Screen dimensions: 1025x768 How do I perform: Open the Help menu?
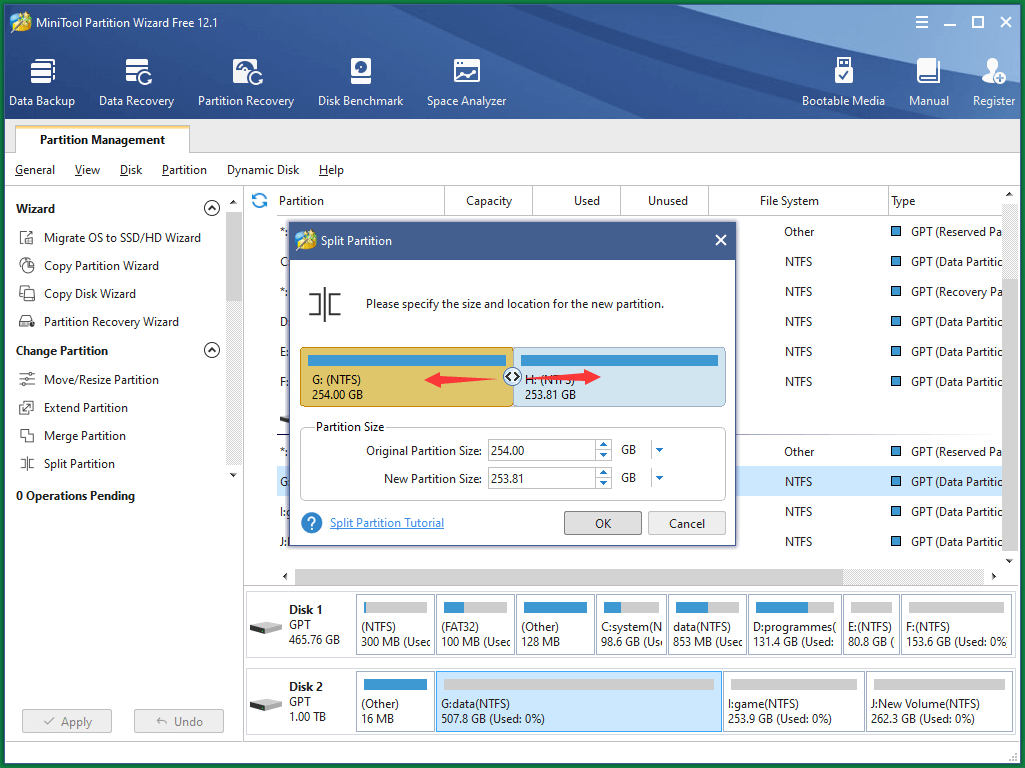[x=331, y=170]
